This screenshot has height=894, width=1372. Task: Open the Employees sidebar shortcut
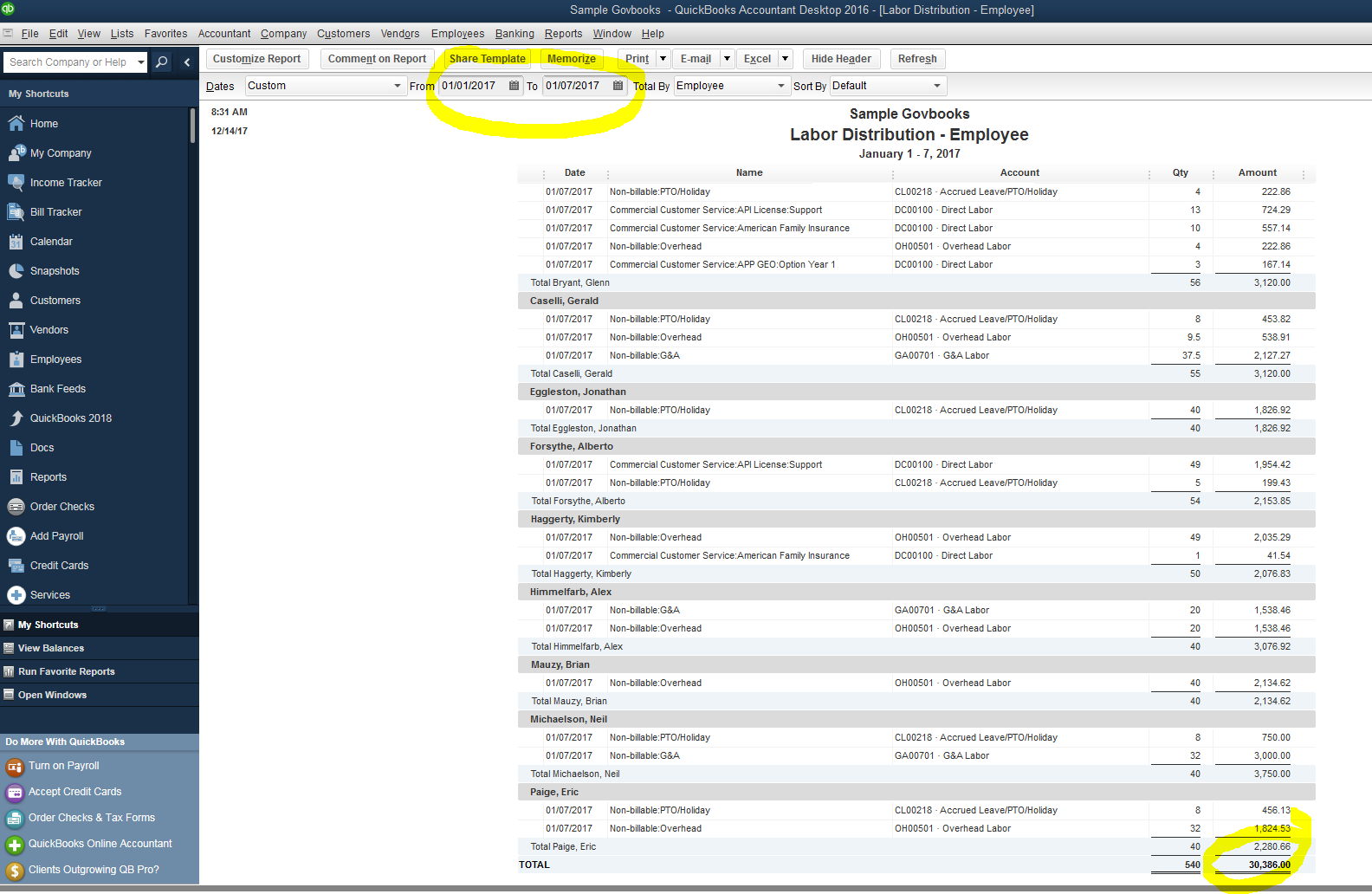(55, 360)
